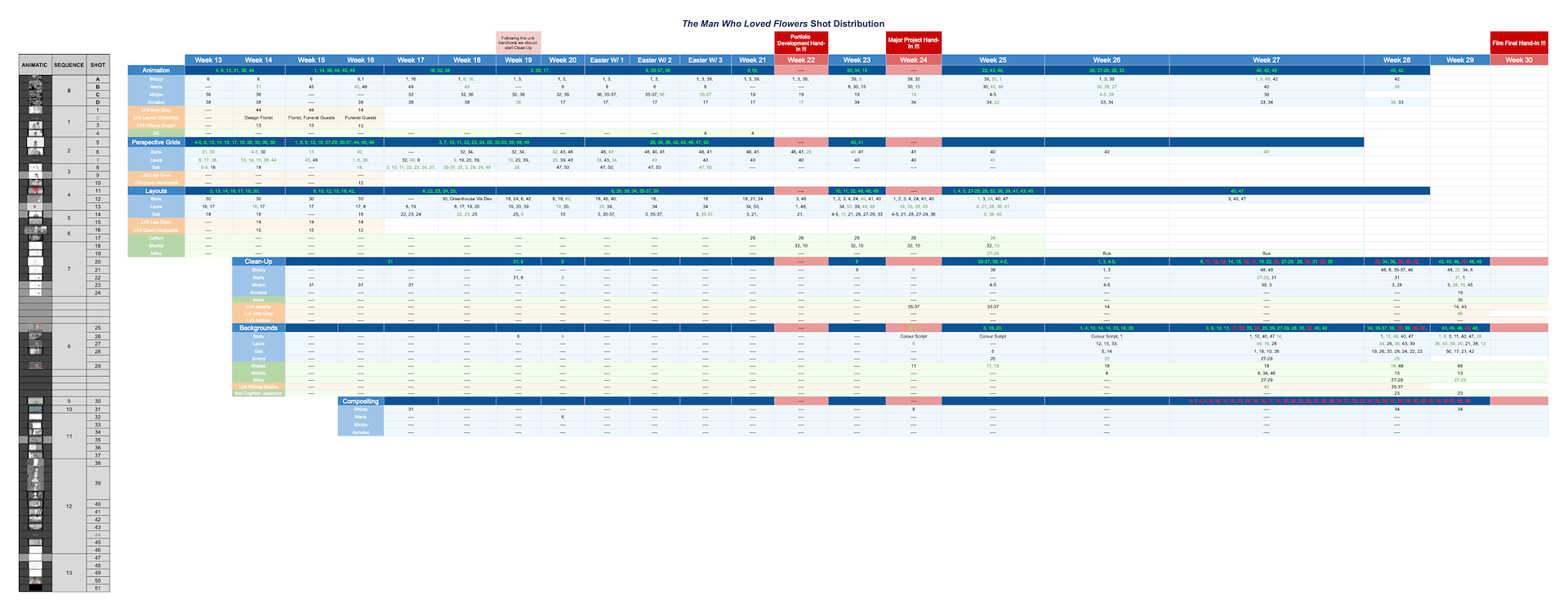Viewport: 1568px width, 608px height.
Task: Click the red Week 22 header
Action: click(x=800, y=60)
